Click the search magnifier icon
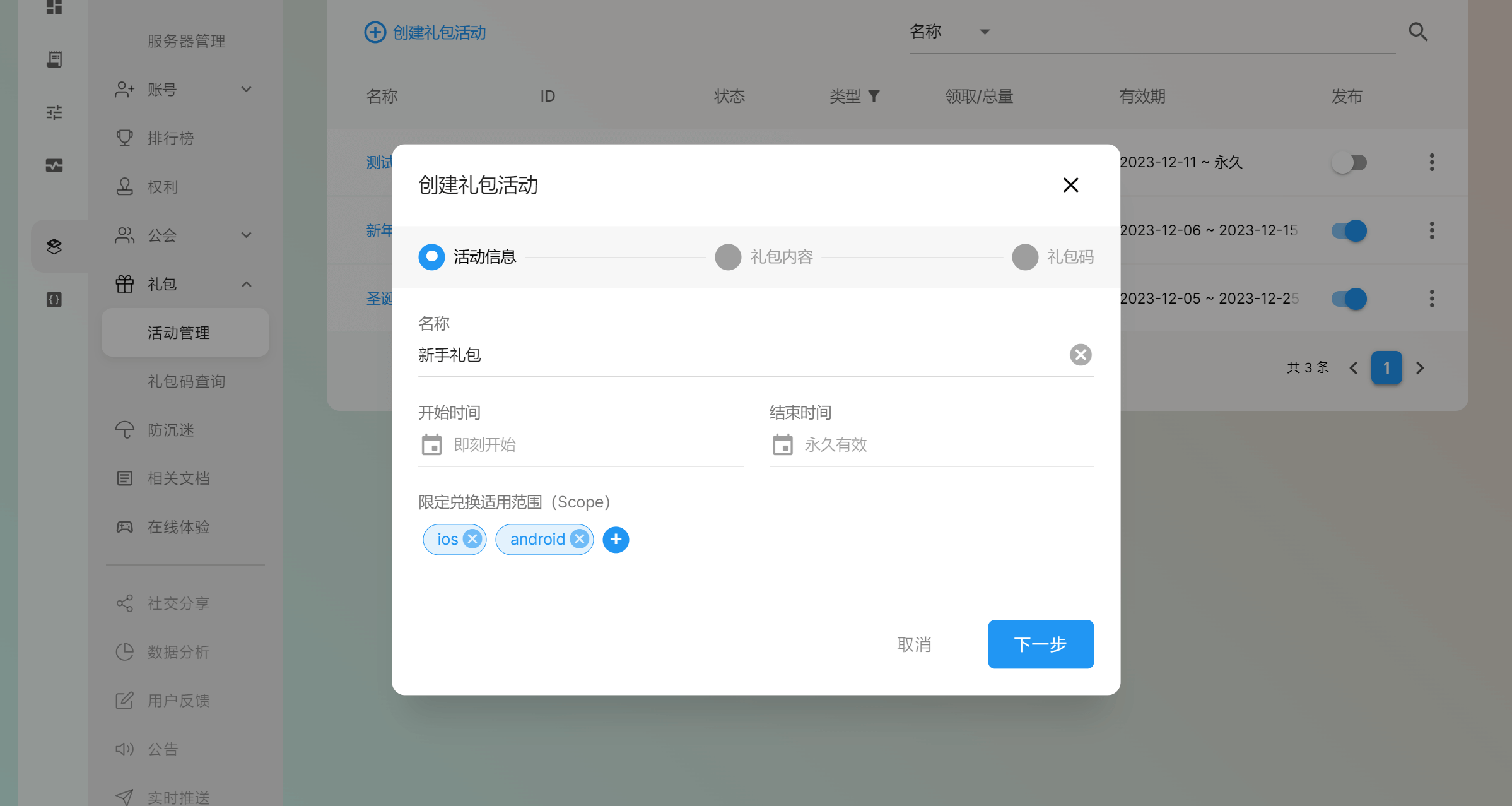 [1417, 32]
